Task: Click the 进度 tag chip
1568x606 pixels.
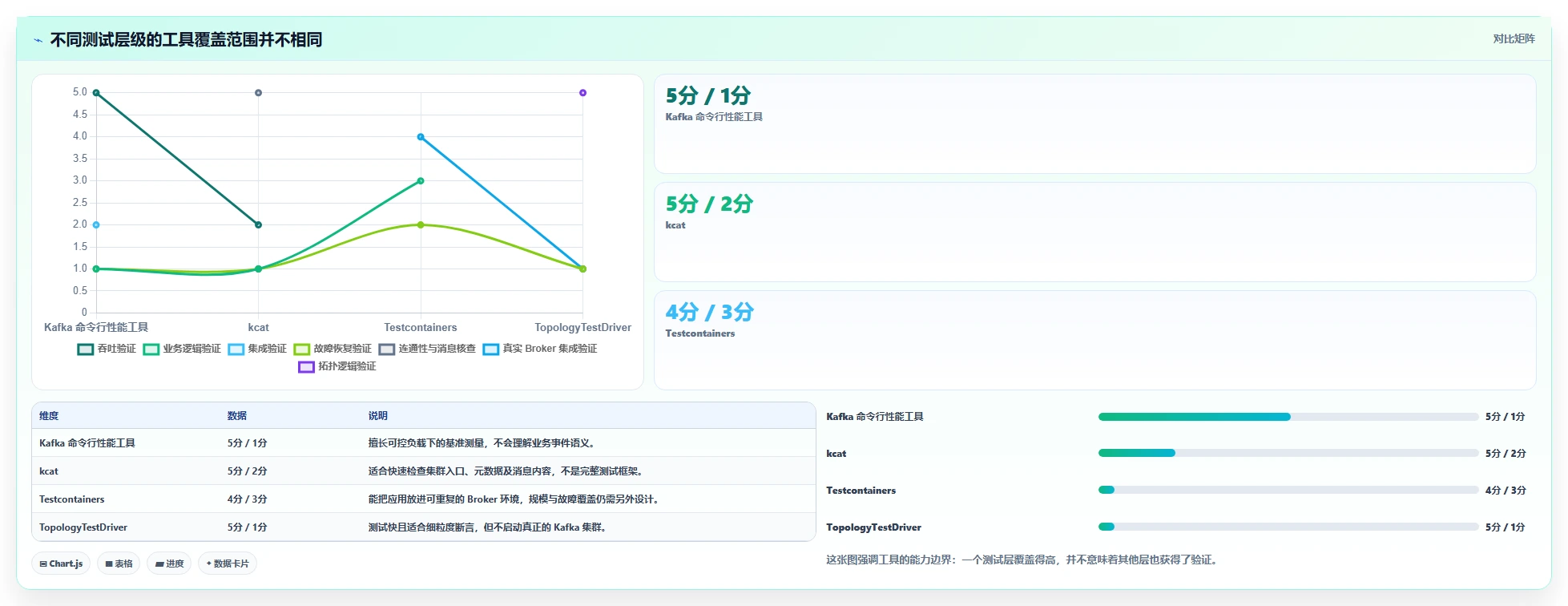Action: point(169,564)
